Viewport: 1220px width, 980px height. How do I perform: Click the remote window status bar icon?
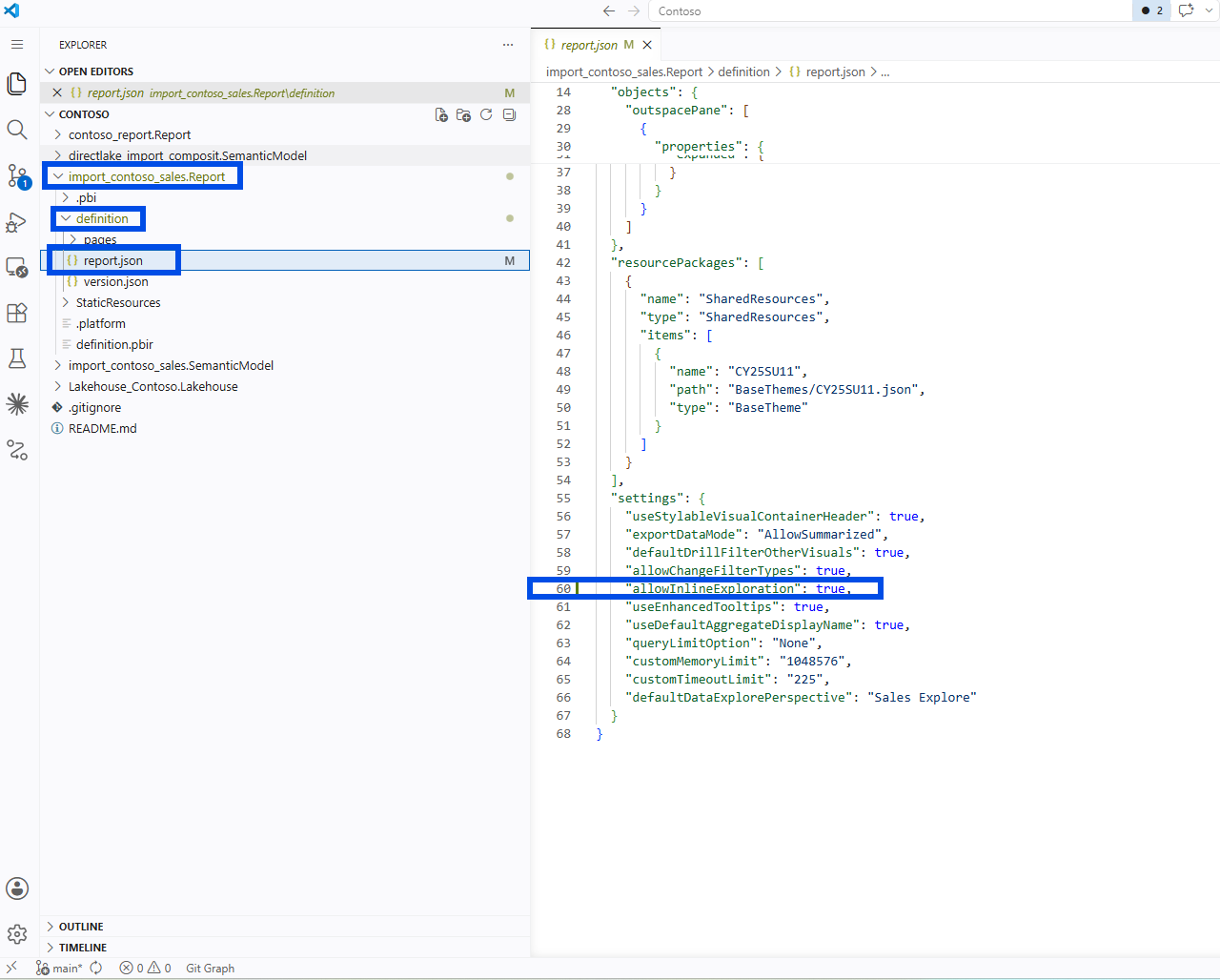(x=12, y=968)
